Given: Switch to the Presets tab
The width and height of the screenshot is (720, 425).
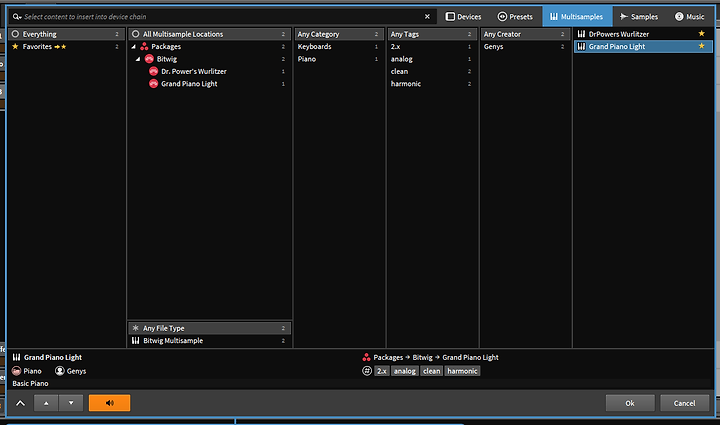Looking at the screenshot, I should pos(515,17).
